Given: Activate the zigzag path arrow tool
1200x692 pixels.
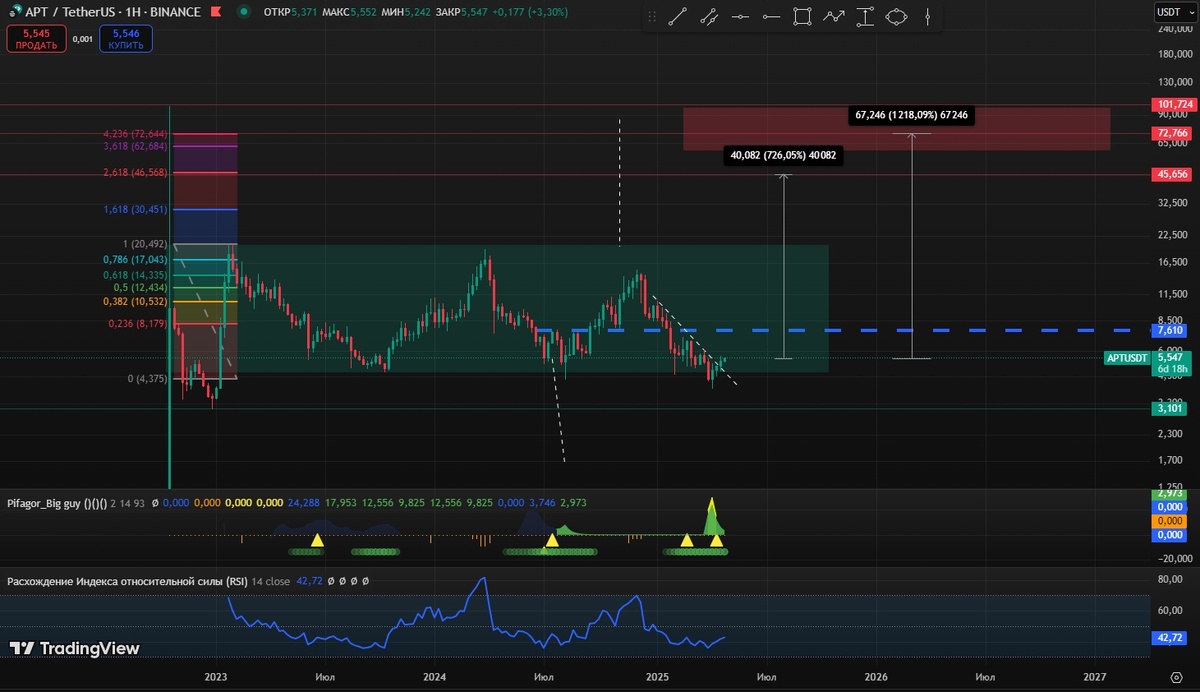Looking at the screenshot, I should click(833, 16).
